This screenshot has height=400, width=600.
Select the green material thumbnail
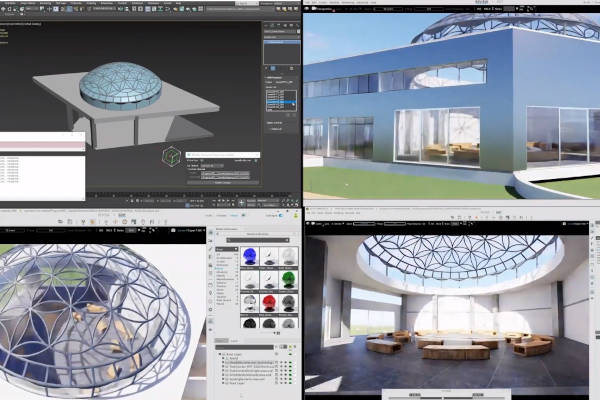point(289,280)
